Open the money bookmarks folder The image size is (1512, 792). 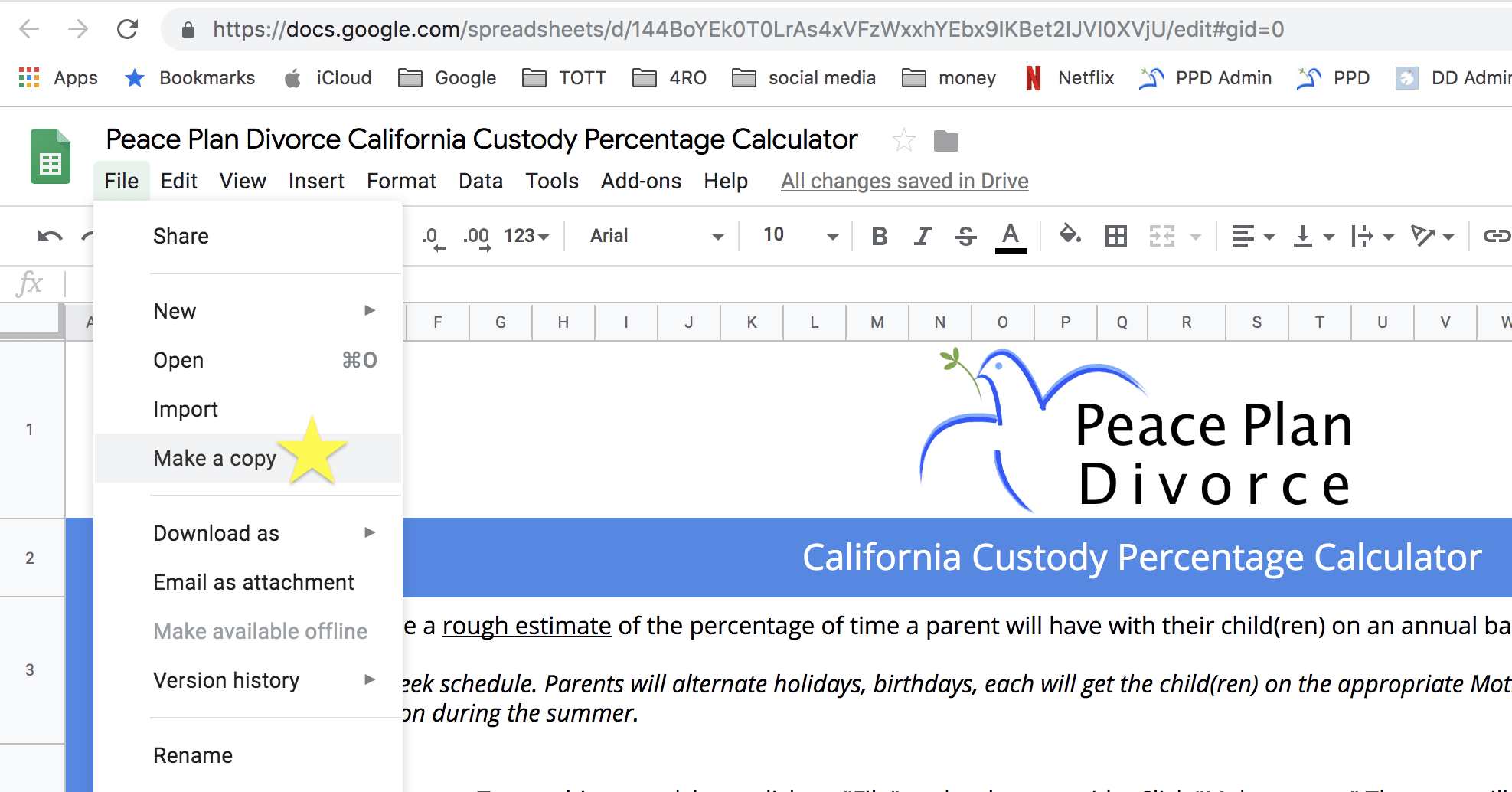(x=949, y=78)
